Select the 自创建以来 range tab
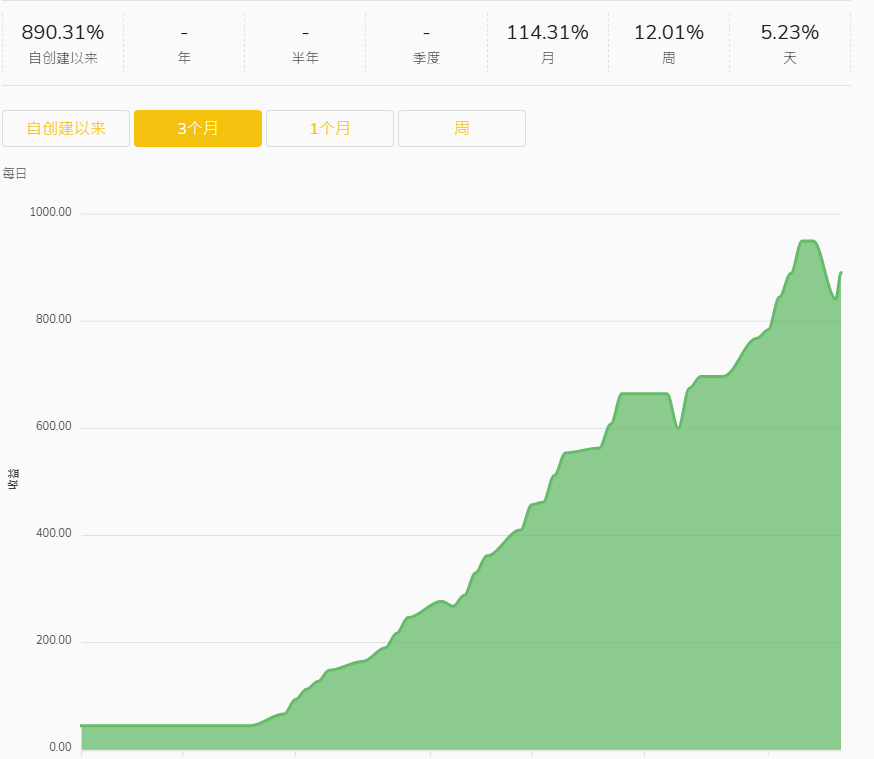The height and width of the screenshot is (759, 874). click(x=66, y=129)
